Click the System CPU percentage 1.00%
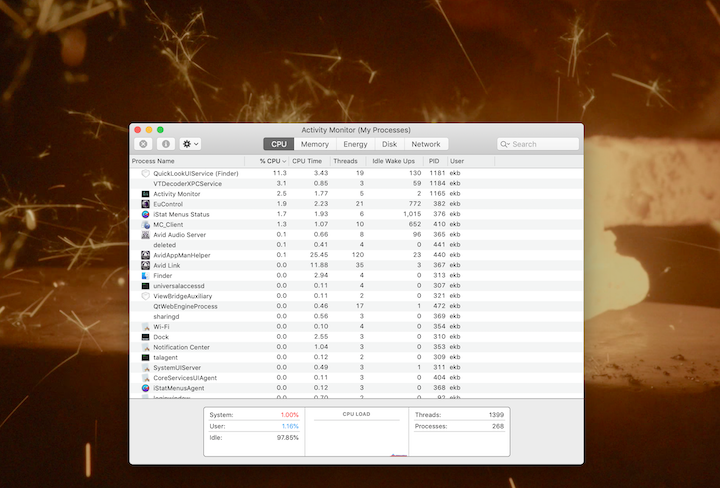The image size is (720, 488). pos(289,415)
